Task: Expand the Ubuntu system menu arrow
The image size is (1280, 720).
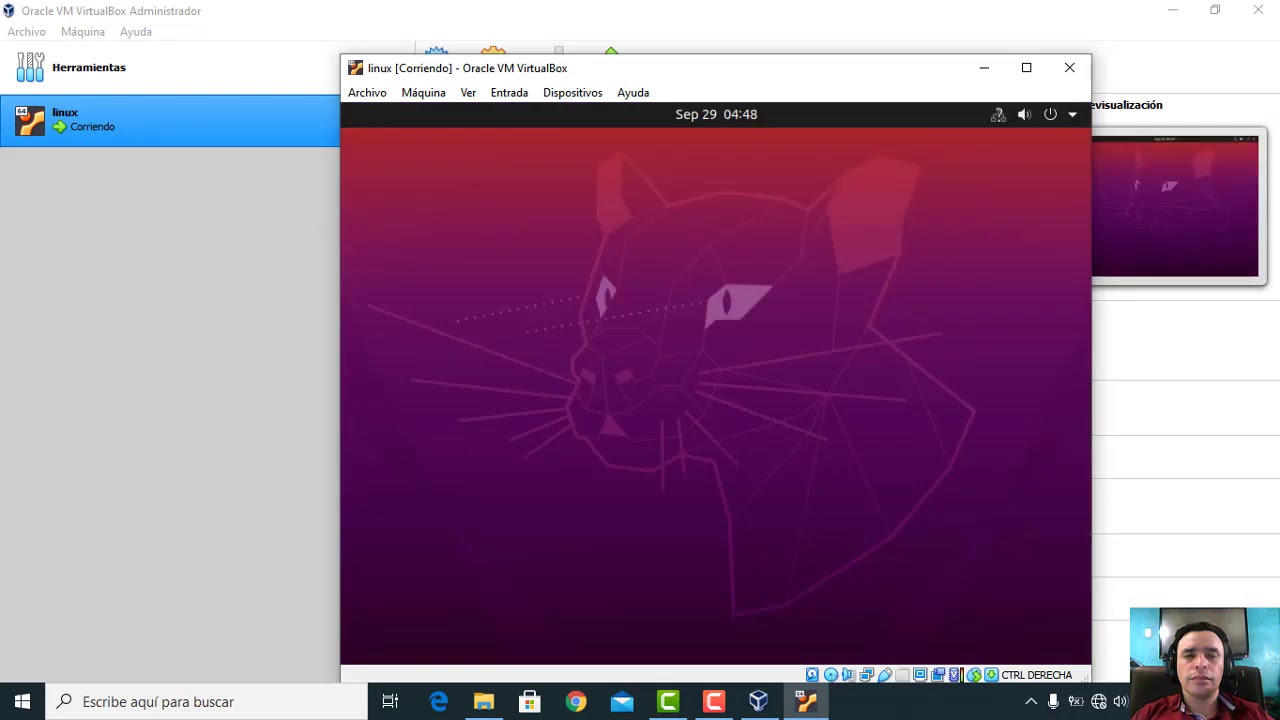Action: [1072, 114]
